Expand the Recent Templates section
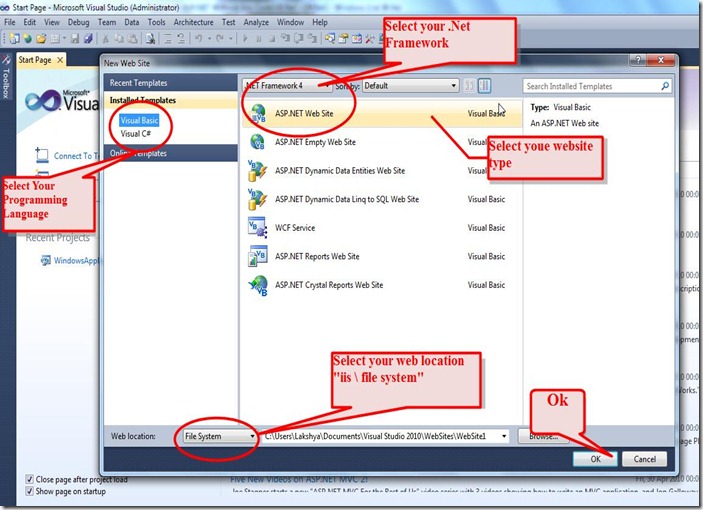 170,83
